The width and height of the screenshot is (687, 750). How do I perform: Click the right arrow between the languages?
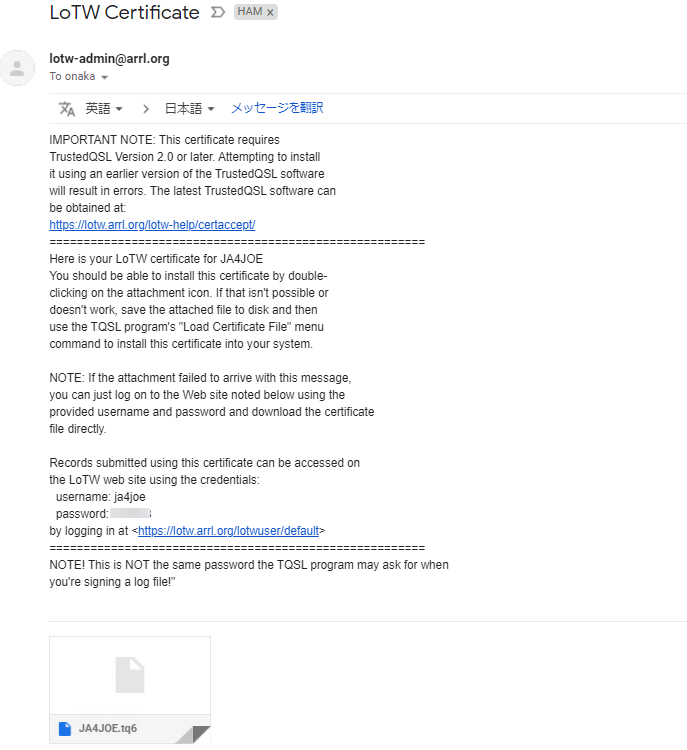click(146, 109)
